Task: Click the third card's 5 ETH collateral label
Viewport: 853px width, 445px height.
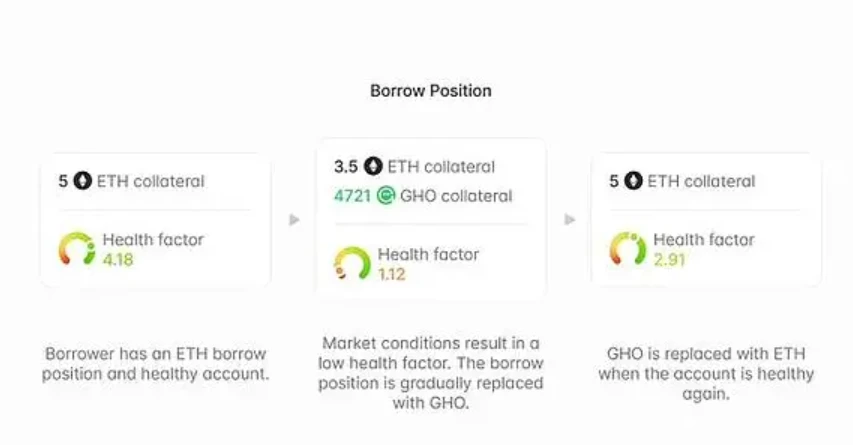Action: pyautogui.click(x=682, y=181)
